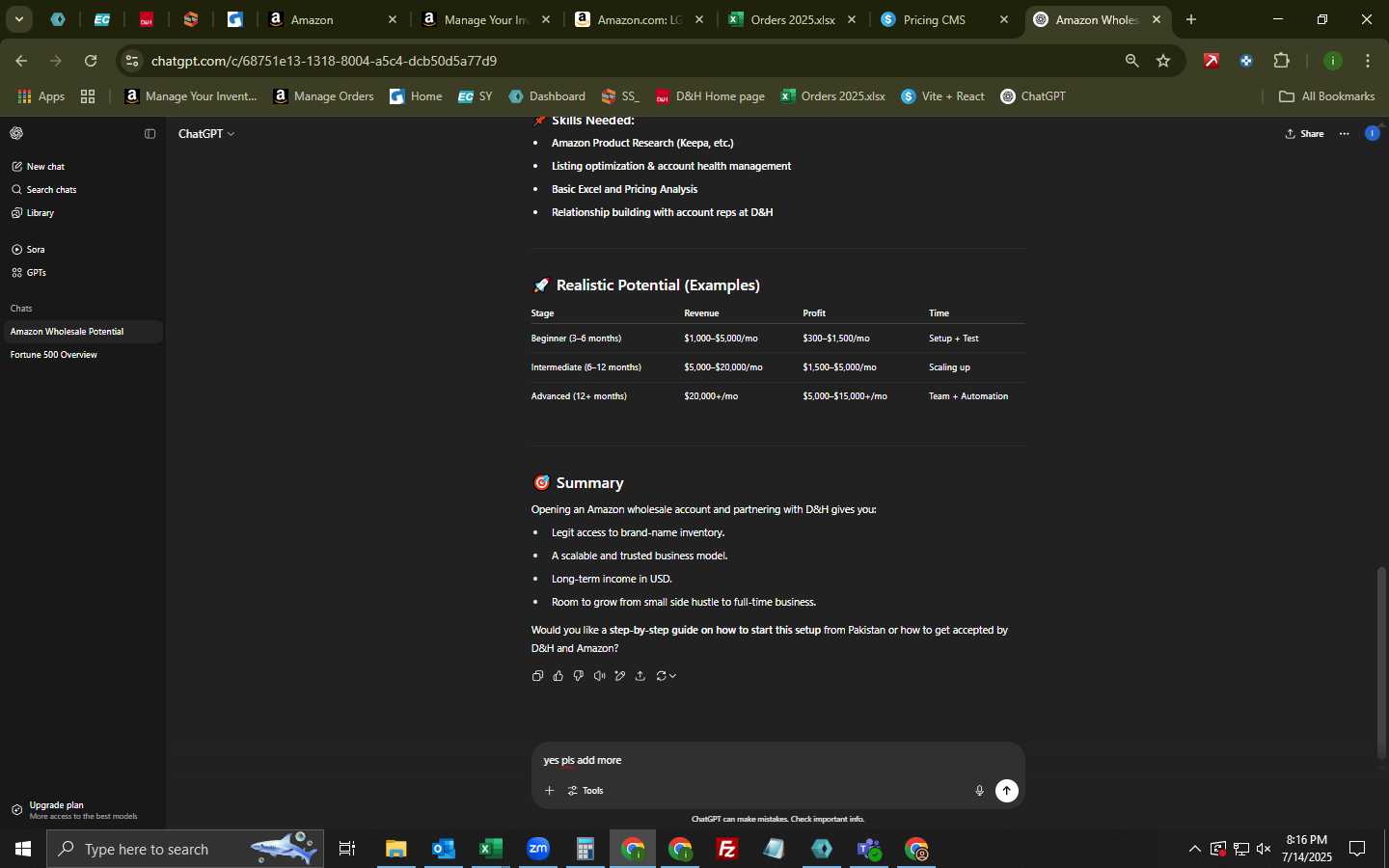Select the pinned EC tab
The height and width of the screenshot is (868, 1389).
102,19
